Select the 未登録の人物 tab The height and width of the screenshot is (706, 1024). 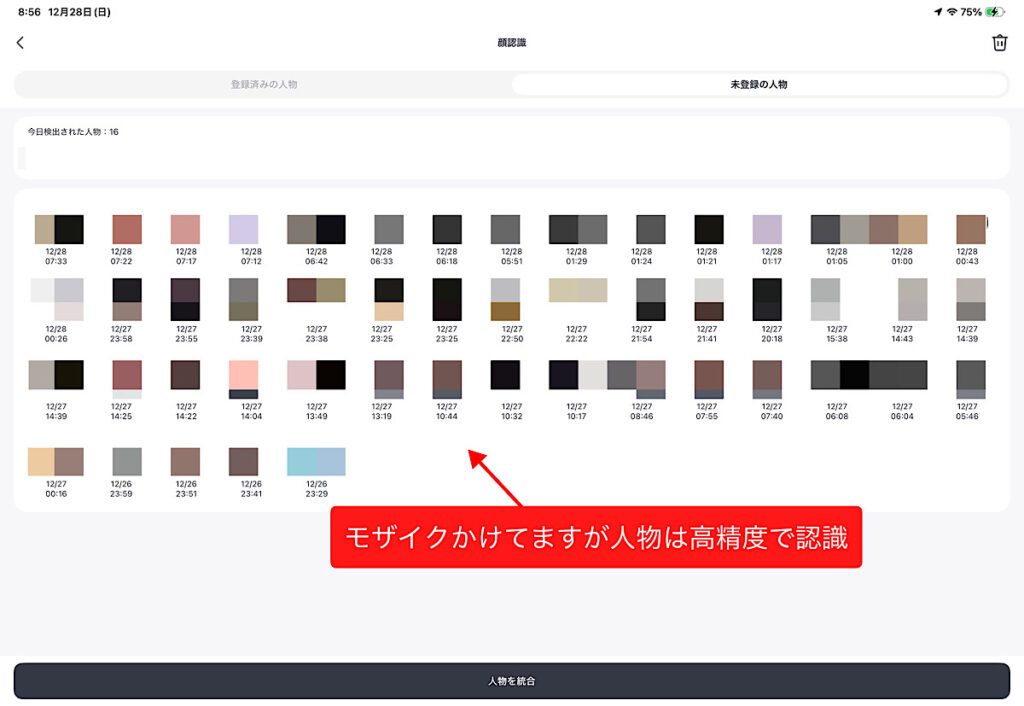click(x=758, y=85)
